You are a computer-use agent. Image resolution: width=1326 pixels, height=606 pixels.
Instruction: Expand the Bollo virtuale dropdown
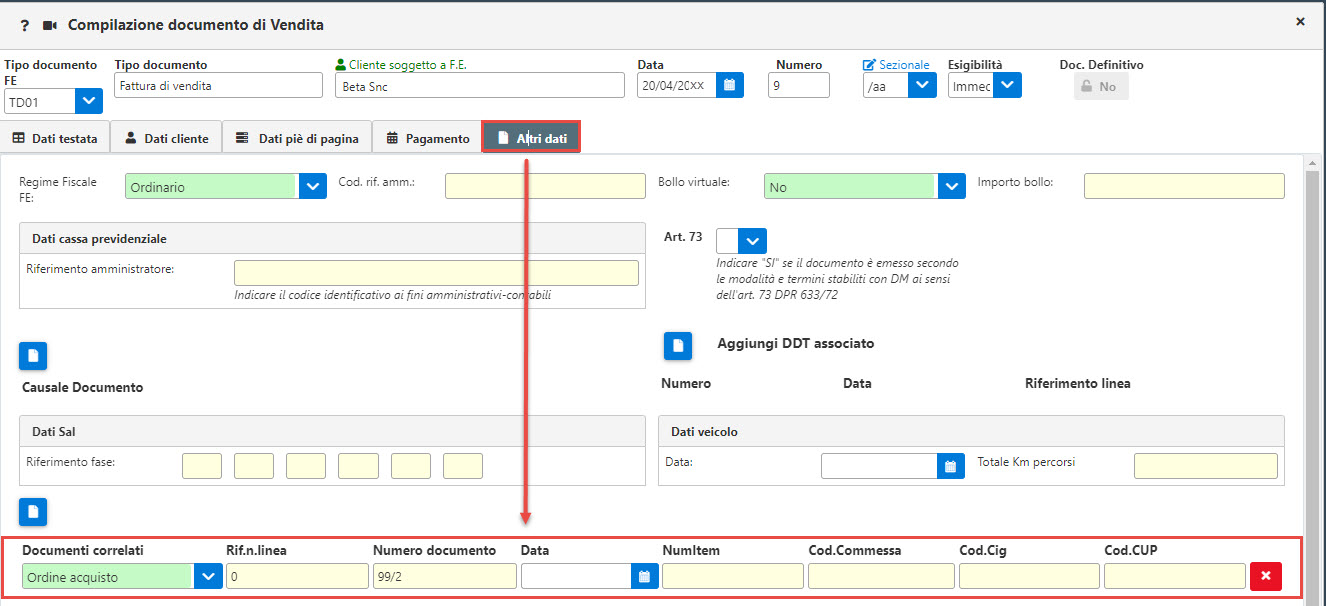(951, 187)
